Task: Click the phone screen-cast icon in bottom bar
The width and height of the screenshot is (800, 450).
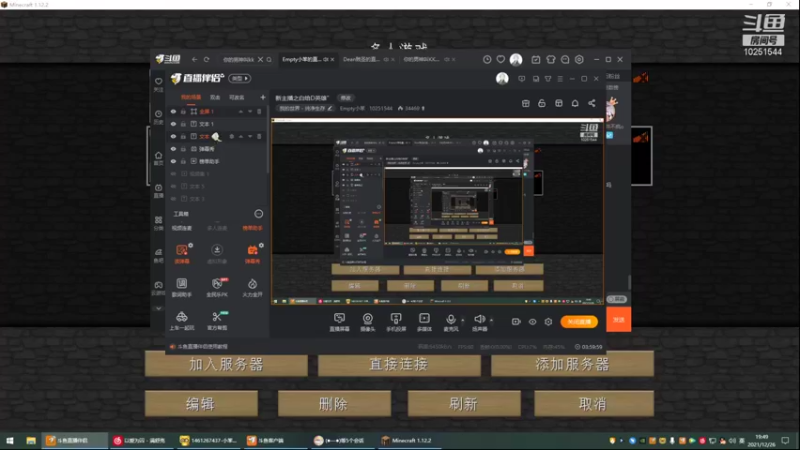Action: click(x=396, y=319)
